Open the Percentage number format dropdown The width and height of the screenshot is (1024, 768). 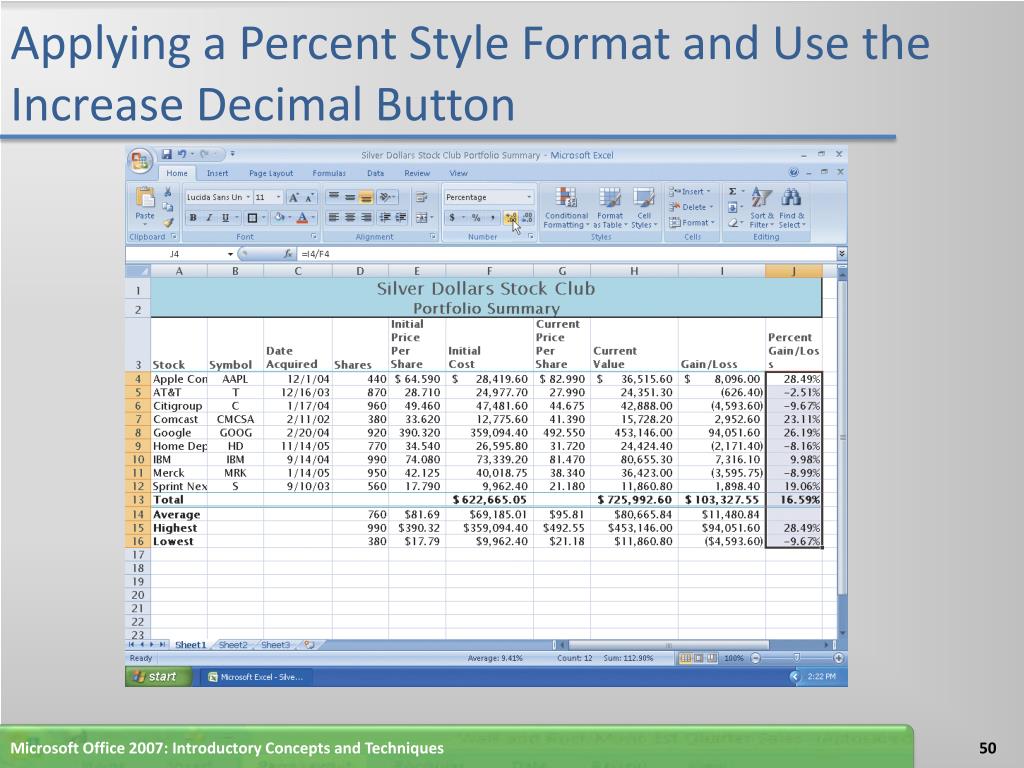click(528, 197)
